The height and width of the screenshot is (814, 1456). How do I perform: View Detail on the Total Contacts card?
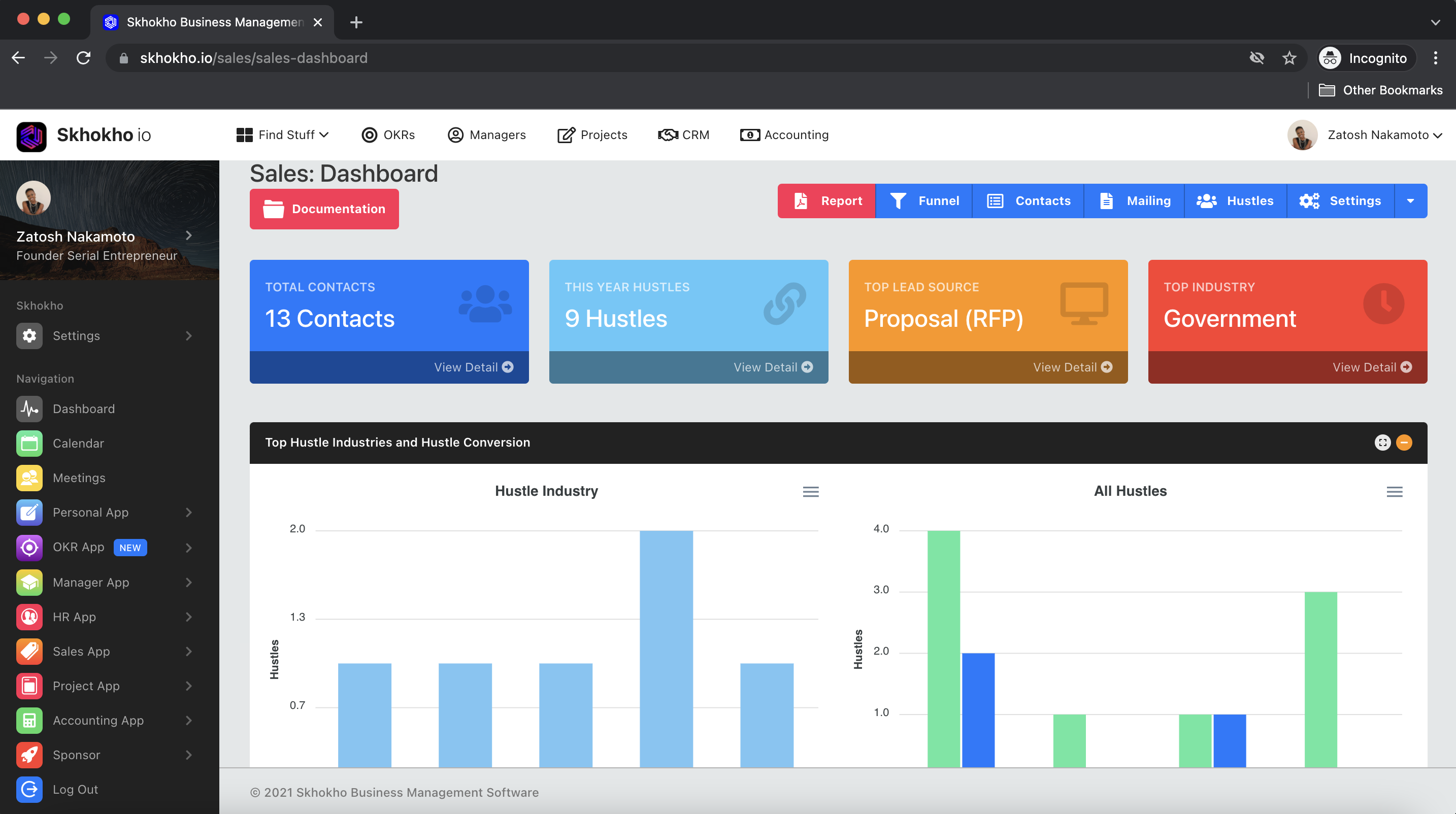click(x=473, y=367)
